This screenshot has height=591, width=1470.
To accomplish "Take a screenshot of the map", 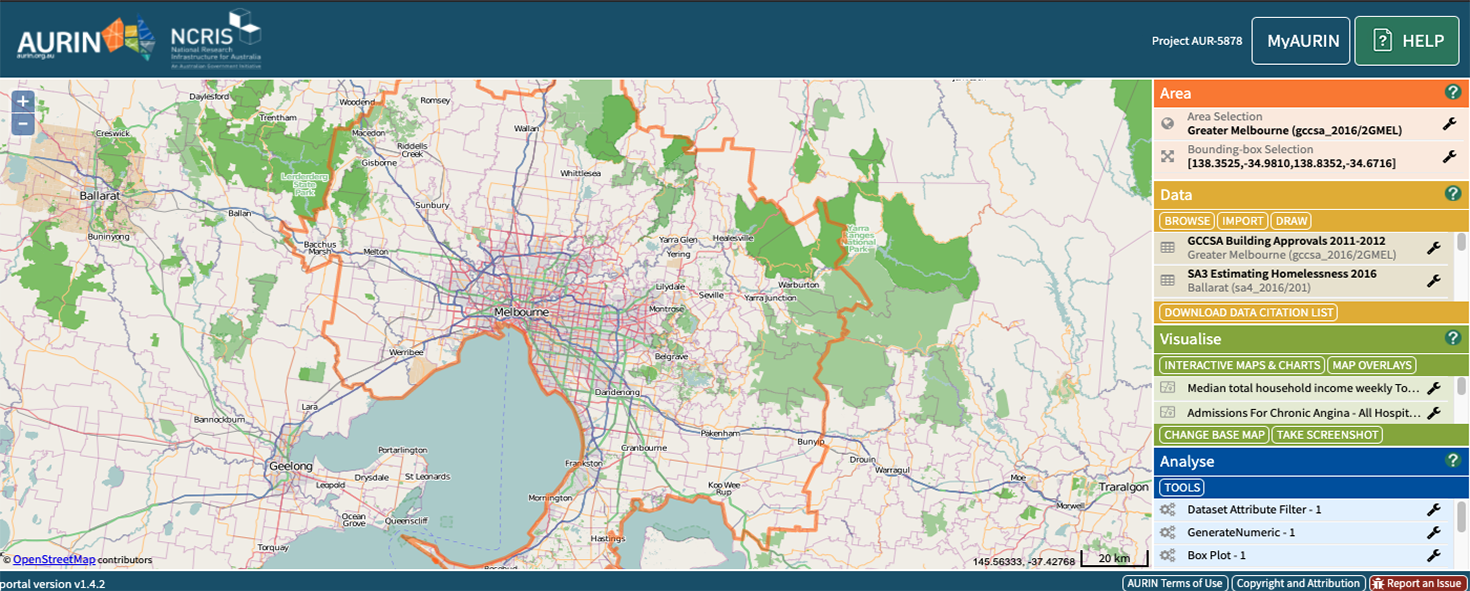I will point(1328,435).
